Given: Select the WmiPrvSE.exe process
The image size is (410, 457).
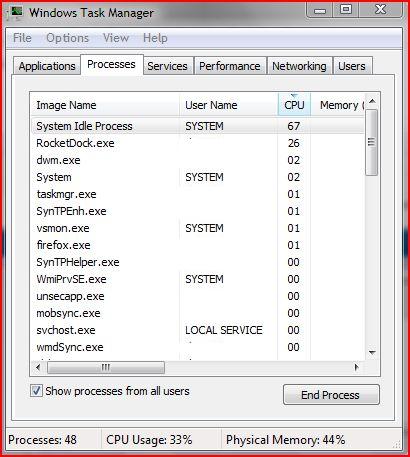Looking at the screenshot, I should (198, 279).
